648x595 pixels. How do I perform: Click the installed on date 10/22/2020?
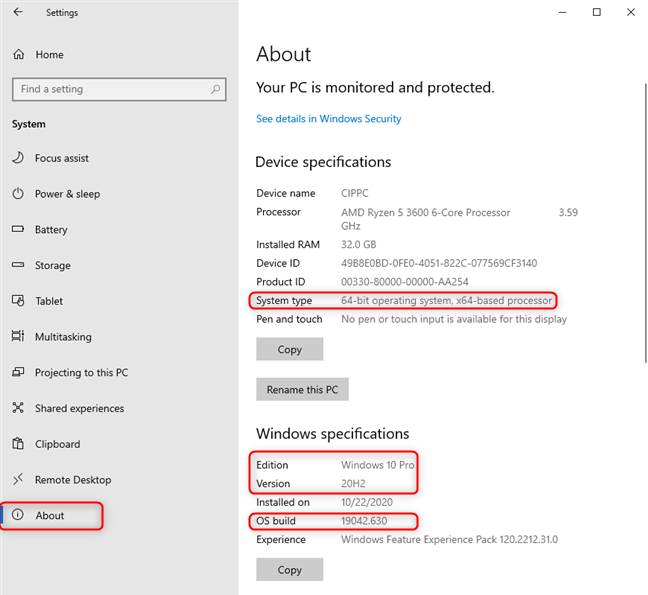point(367,502)
